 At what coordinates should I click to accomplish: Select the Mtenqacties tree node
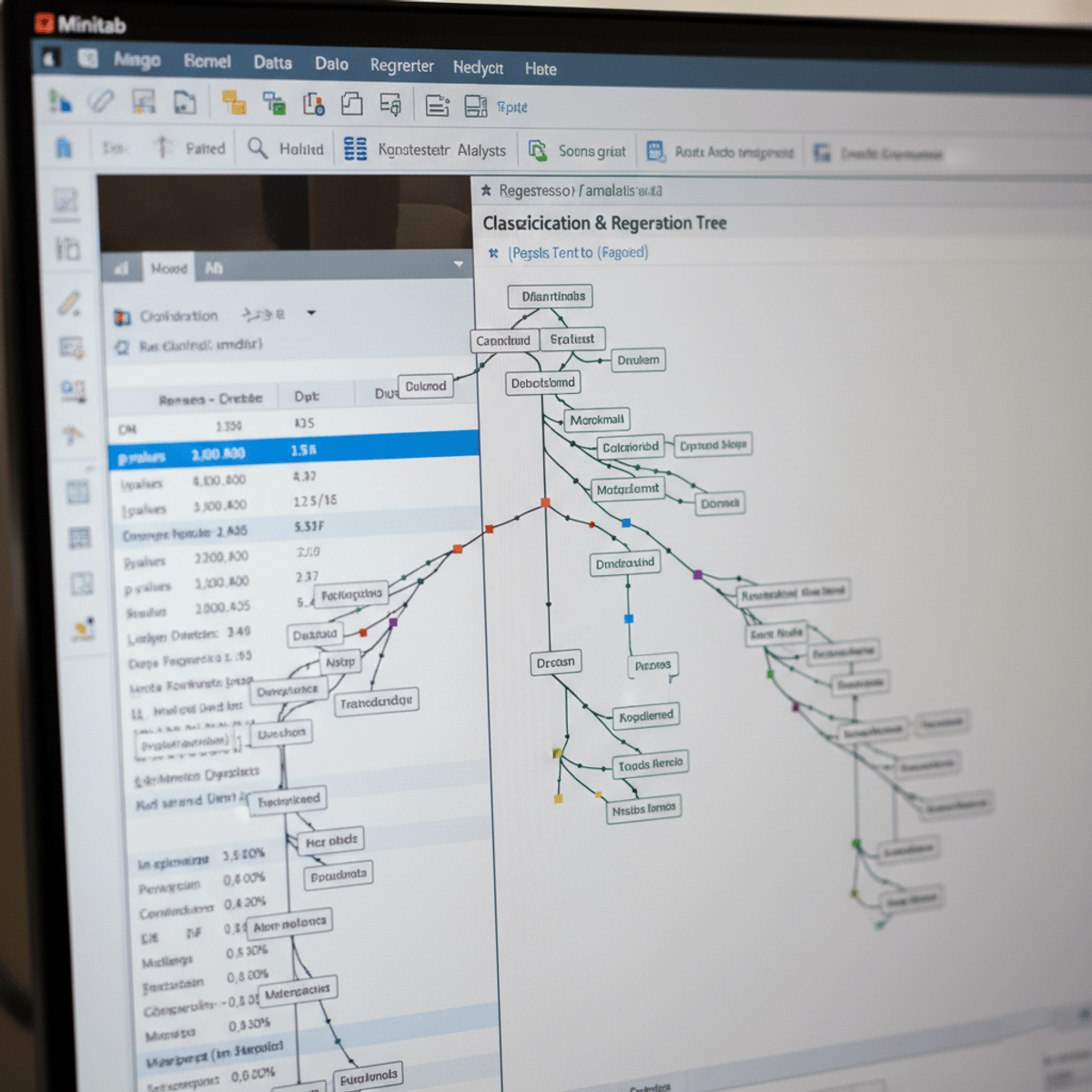coord(298,992)
